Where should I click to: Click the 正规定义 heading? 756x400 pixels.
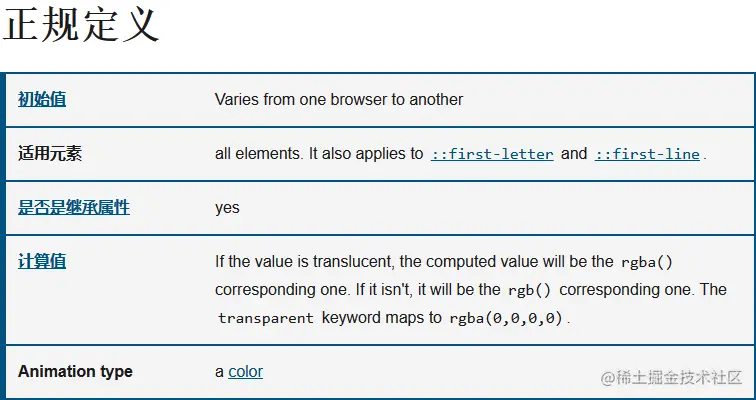point(81,24)
